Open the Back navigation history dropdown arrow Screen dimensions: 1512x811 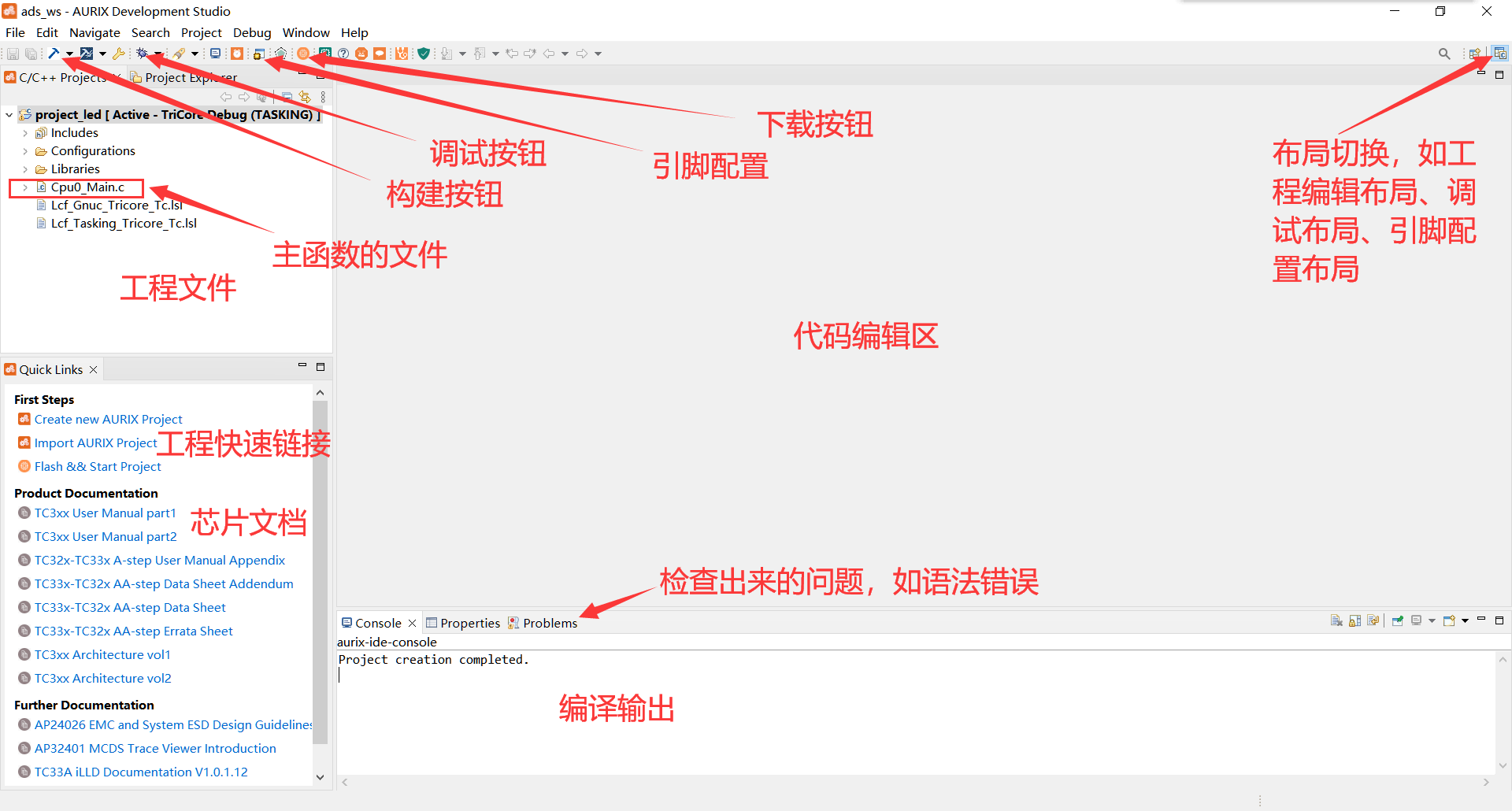565,54
